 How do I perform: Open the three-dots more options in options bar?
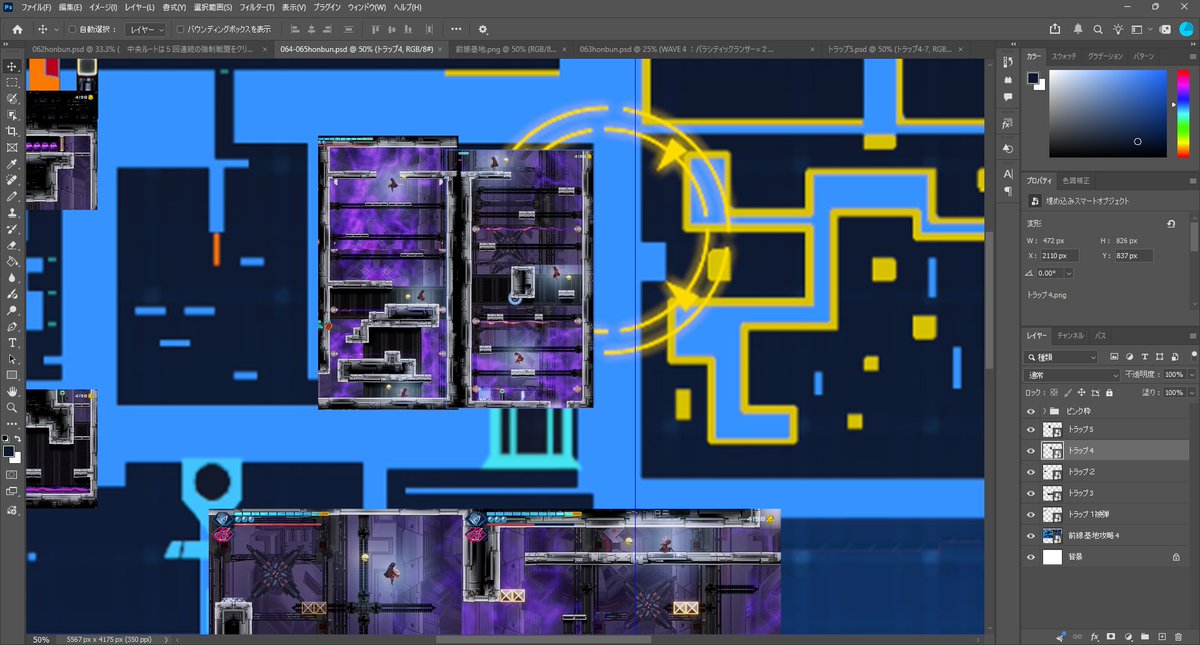coord(456,29)
